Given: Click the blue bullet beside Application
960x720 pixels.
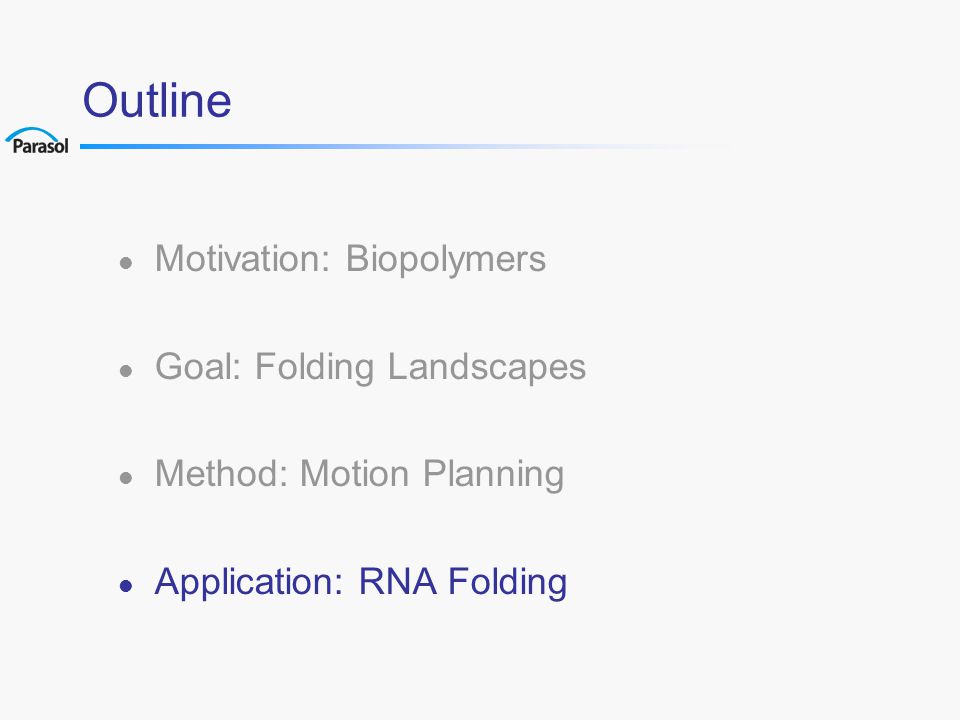Looking at the screenshot, I should click(x=126, y=586).
